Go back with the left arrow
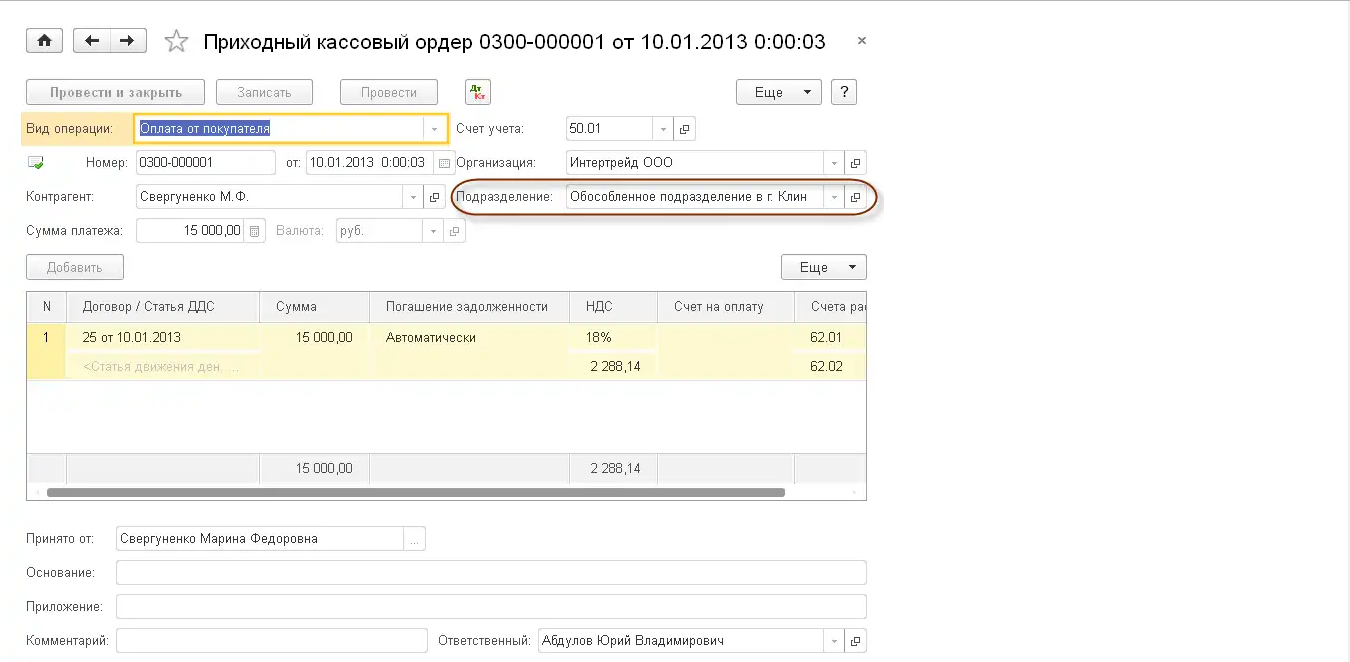This screenshot has width=1350, height=662. pyautogui.click(x=93, y=41)
